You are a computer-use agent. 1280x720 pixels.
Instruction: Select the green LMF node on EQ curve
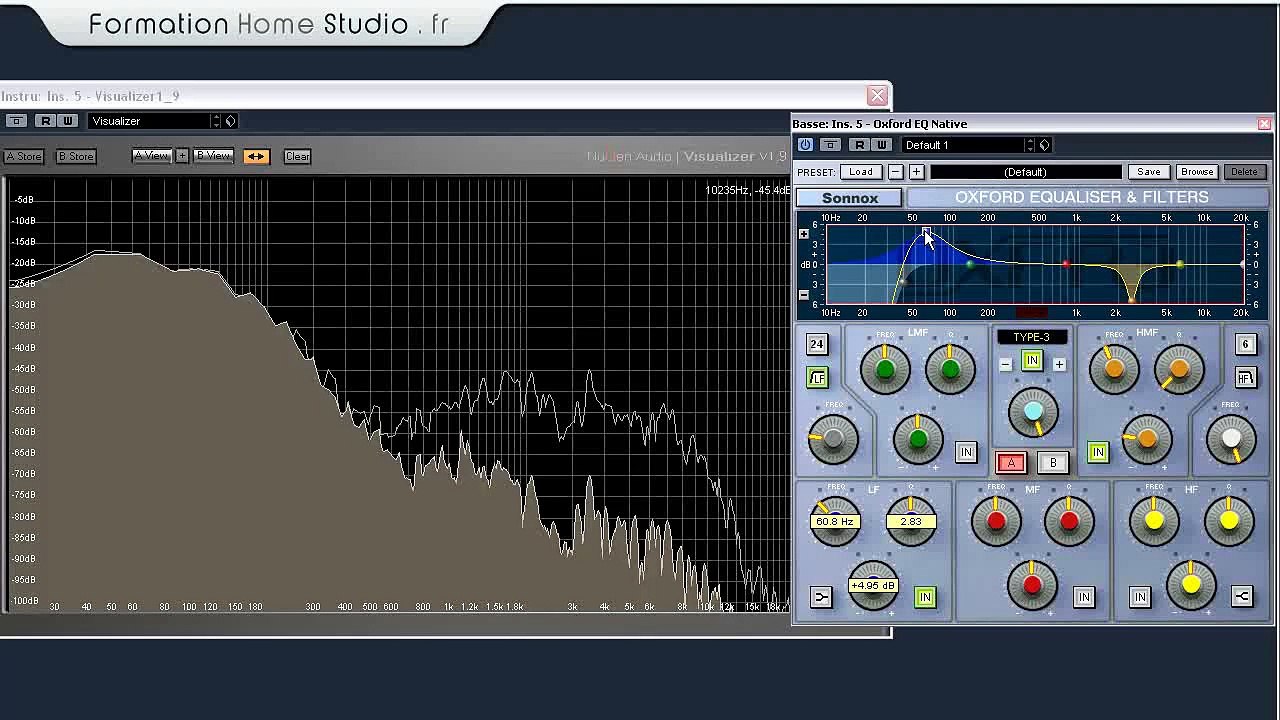click(969, 264)
